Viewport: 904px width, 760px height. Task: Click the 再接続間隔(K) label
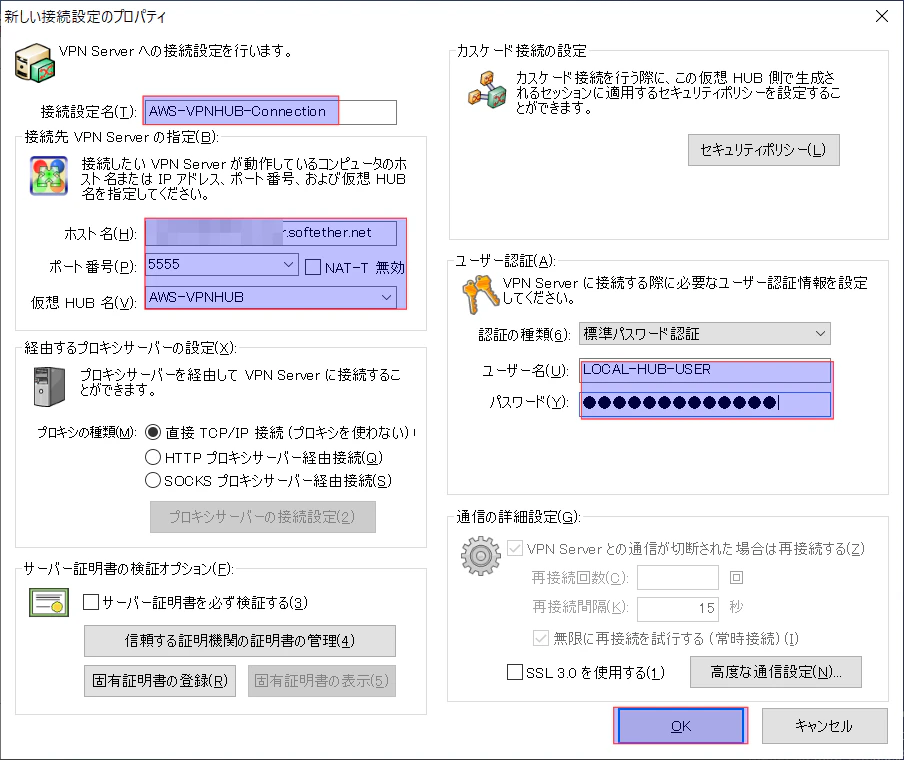point(579,607)
